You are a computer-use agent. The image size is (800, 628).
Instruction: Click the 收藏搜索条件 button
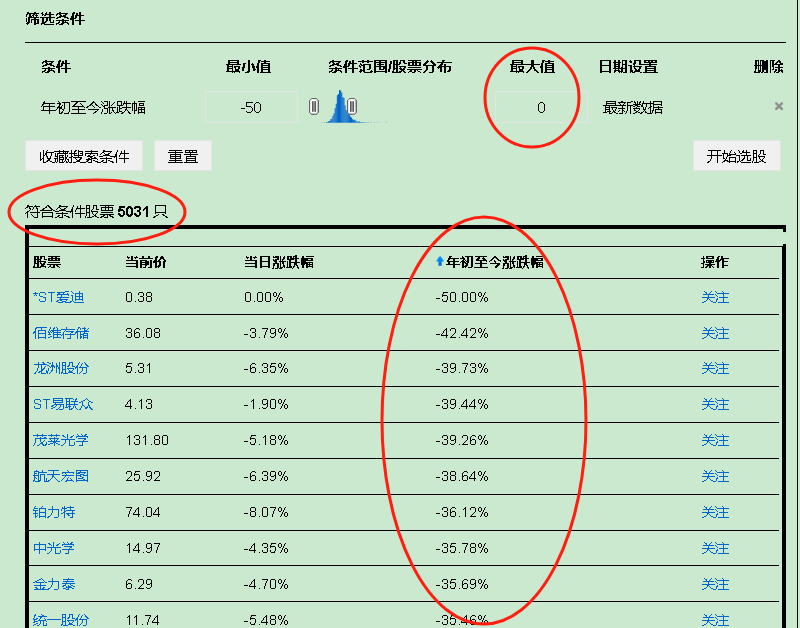tap(84, 156)
